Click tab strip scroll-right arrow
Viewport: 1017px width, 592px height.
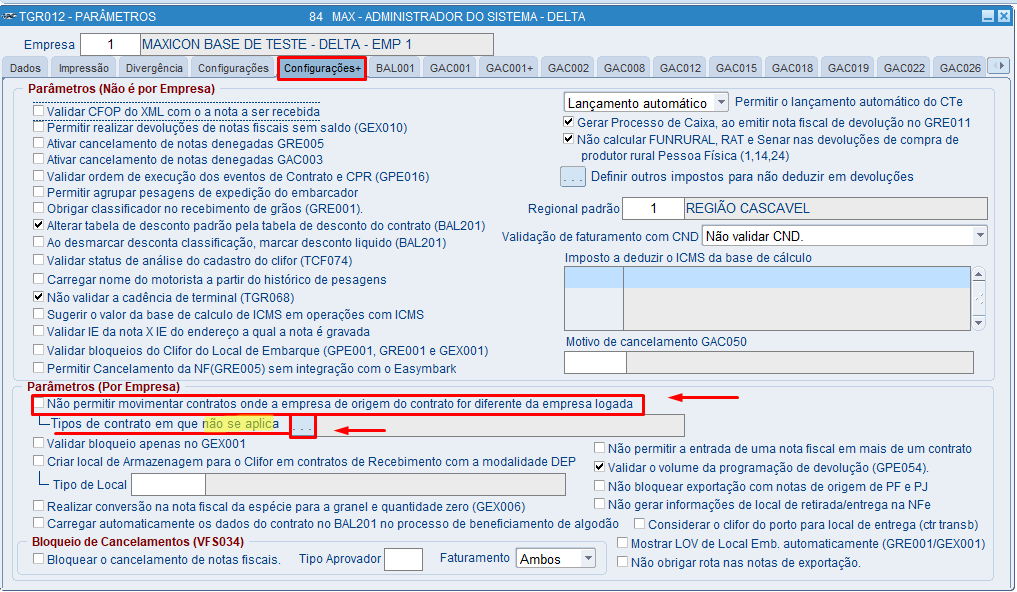(x=1000, y=66)
